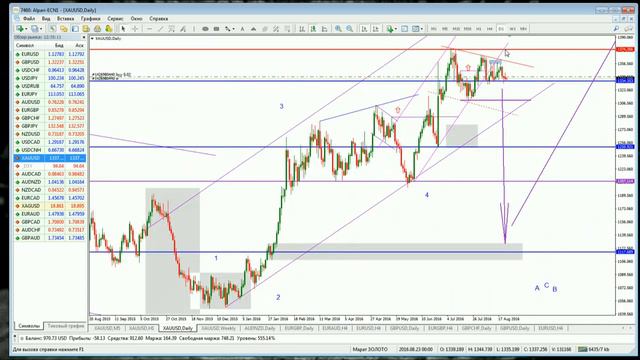Close the Market Watch panel
The width and height of the screenshot is (640, 360).
84,37
